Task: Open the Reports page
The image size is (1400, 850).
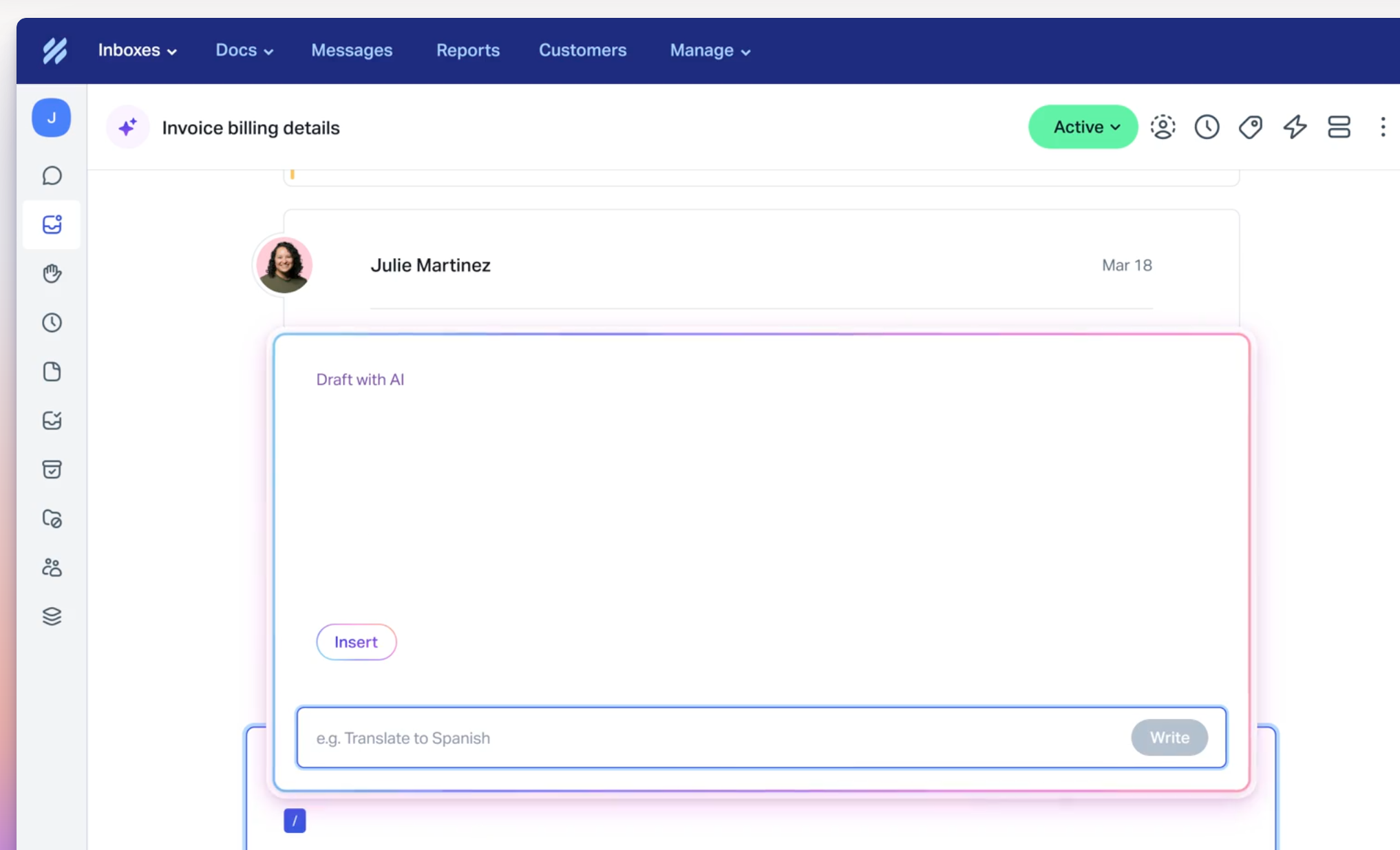Action: click(x=468, y=50)
